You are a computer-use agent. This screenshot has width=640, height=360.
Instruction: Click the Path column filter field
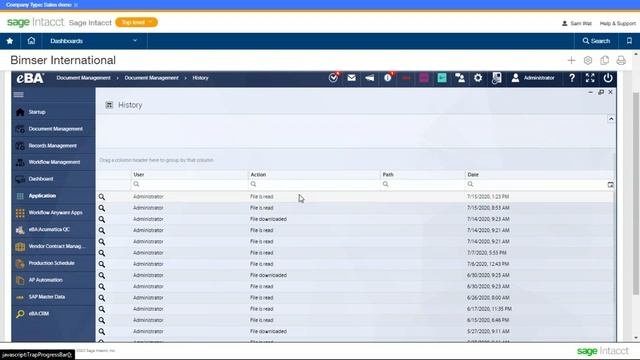coord(422,184)
